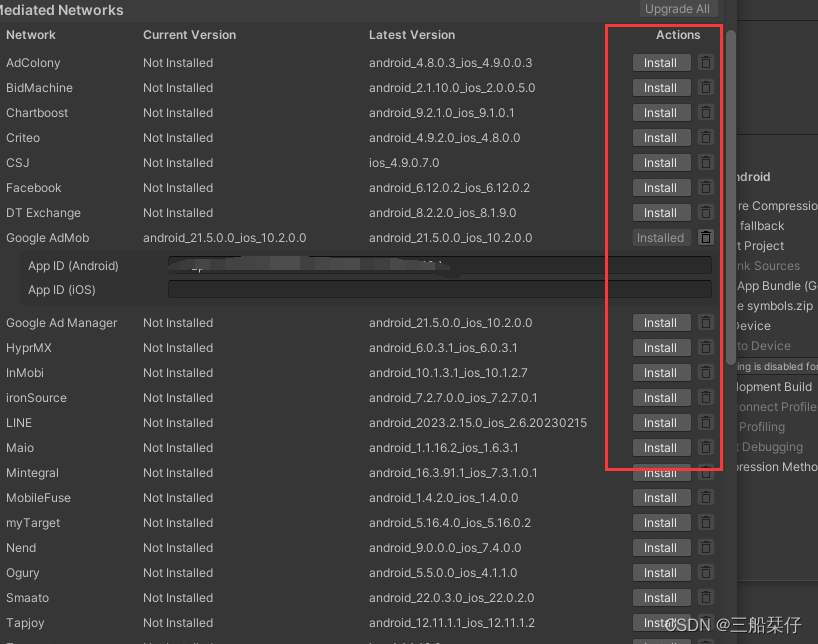The height and width of the screenshot is (644, 818).
Task: Click the trash icon for InMobi
Action: pyautogui.click(x=706, y=373)
